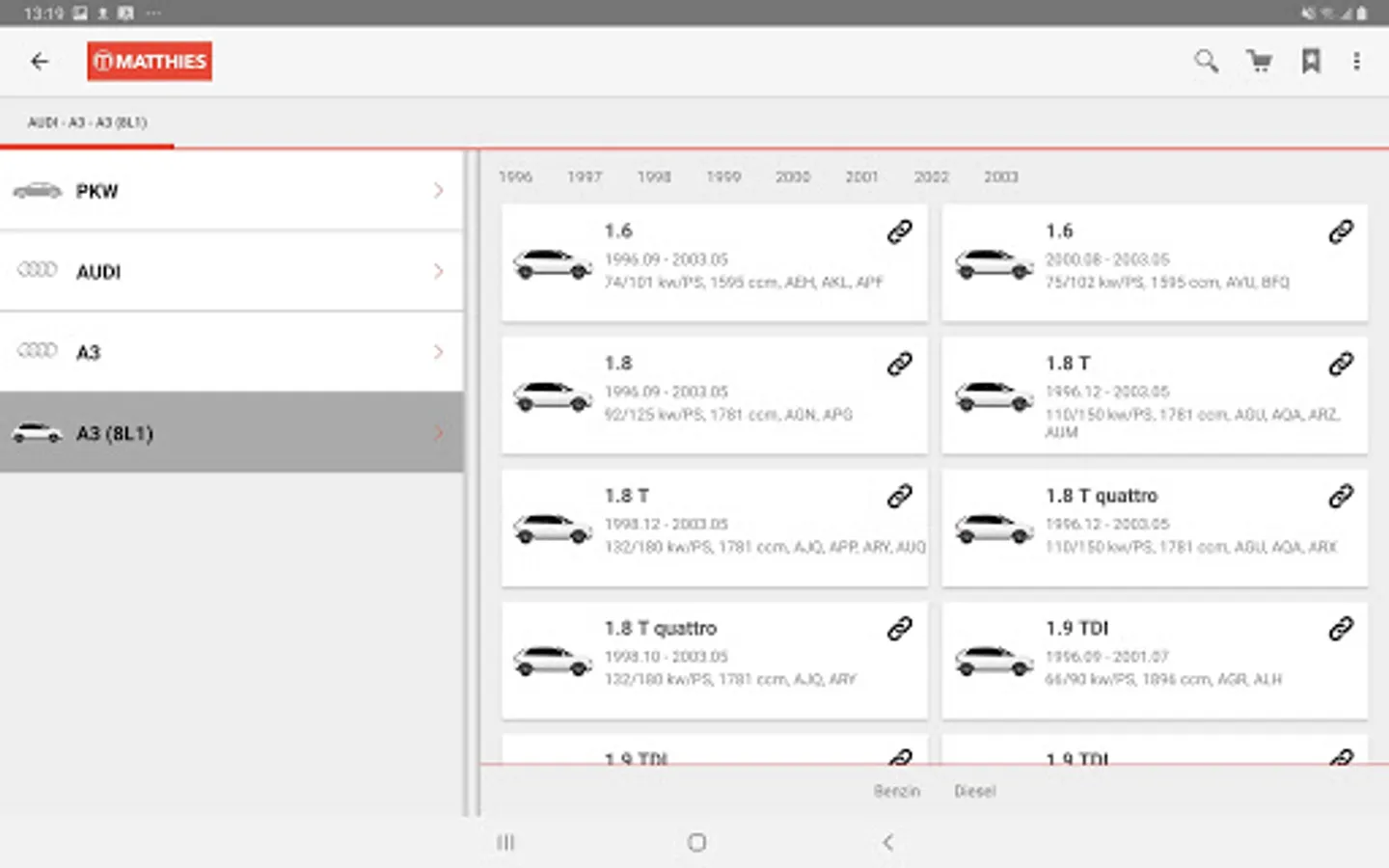The height and width of the screenshot is (868, 1389).
Task: Tap car thumbnail on 1.9 TDI 1996.09 card
Action: click(x=994, y=661)
